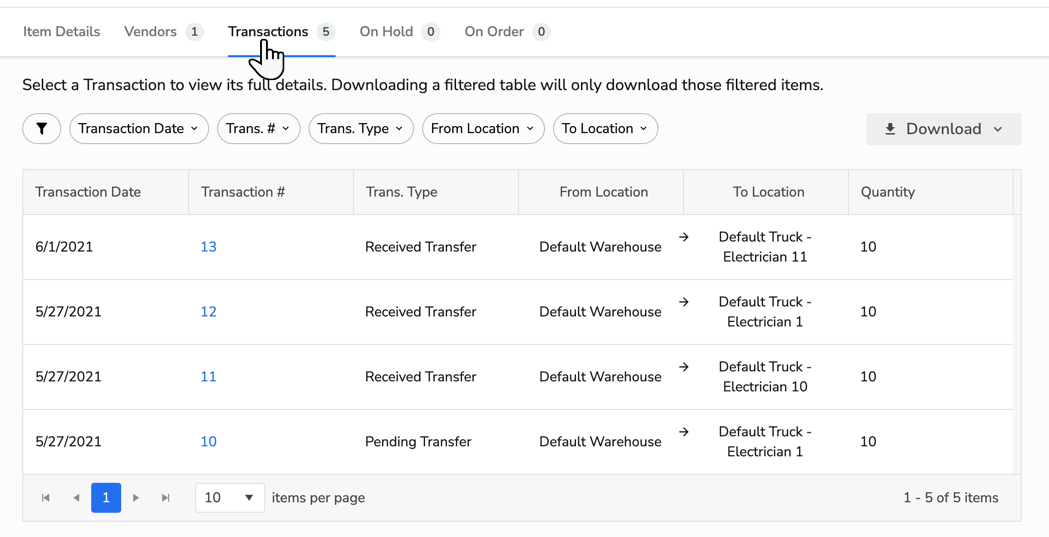Go to the previous page arrow
This screenshot has width=1049, height=537.
76,498
